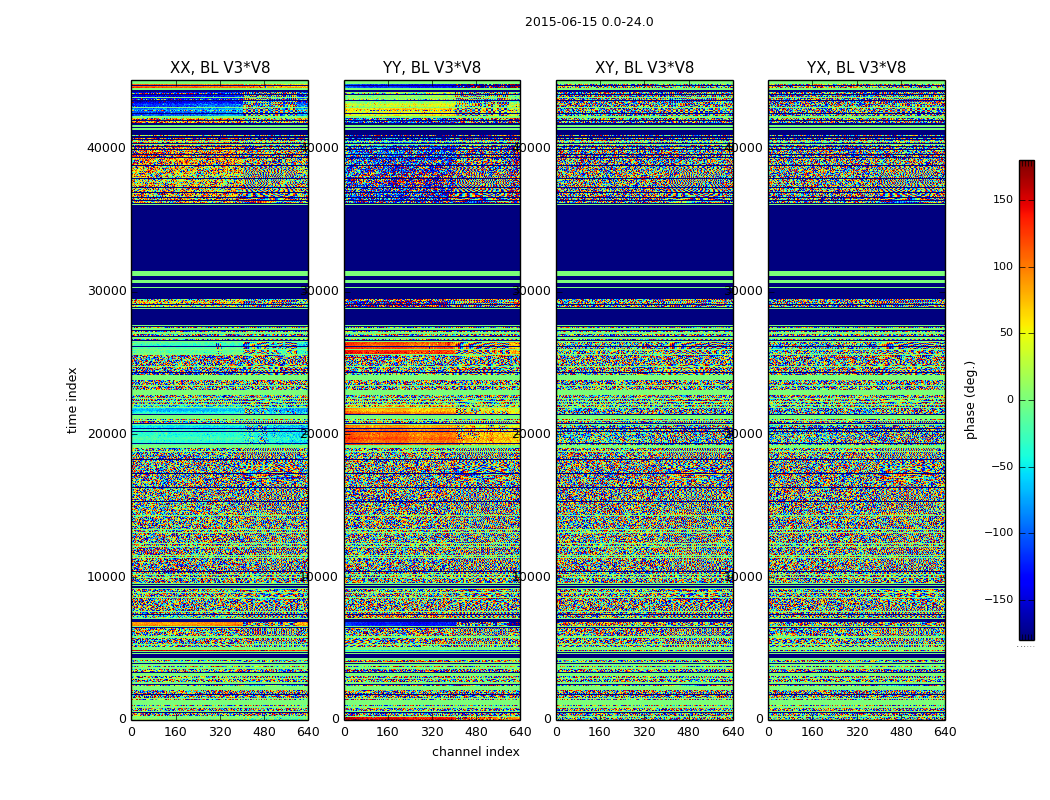Viewport: 1050px width, 800px height.
Task: Click colorbar tick label 0
Action: 1010,400
